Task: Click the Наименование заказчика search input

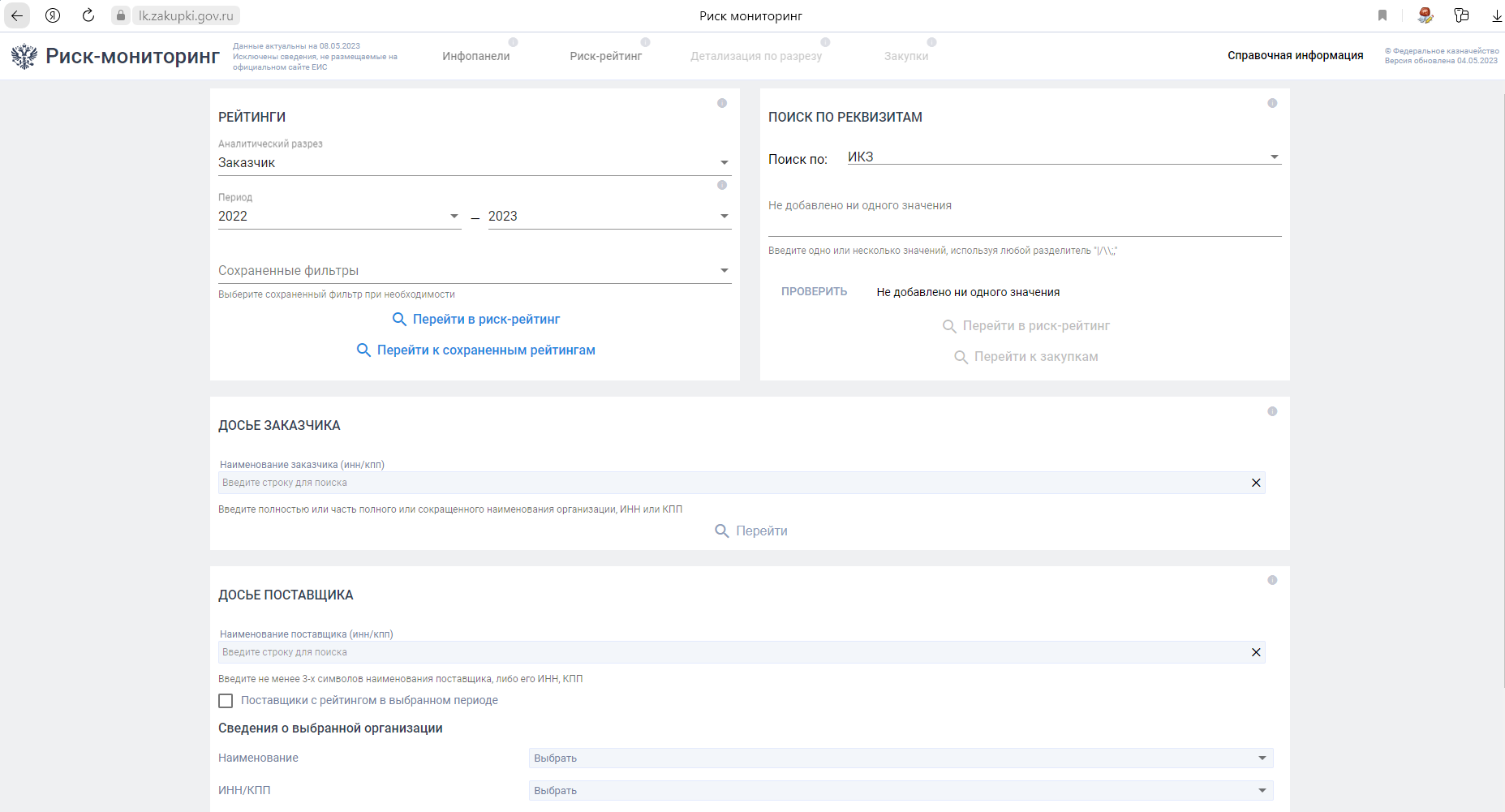Action: click(x=730, y=483)
